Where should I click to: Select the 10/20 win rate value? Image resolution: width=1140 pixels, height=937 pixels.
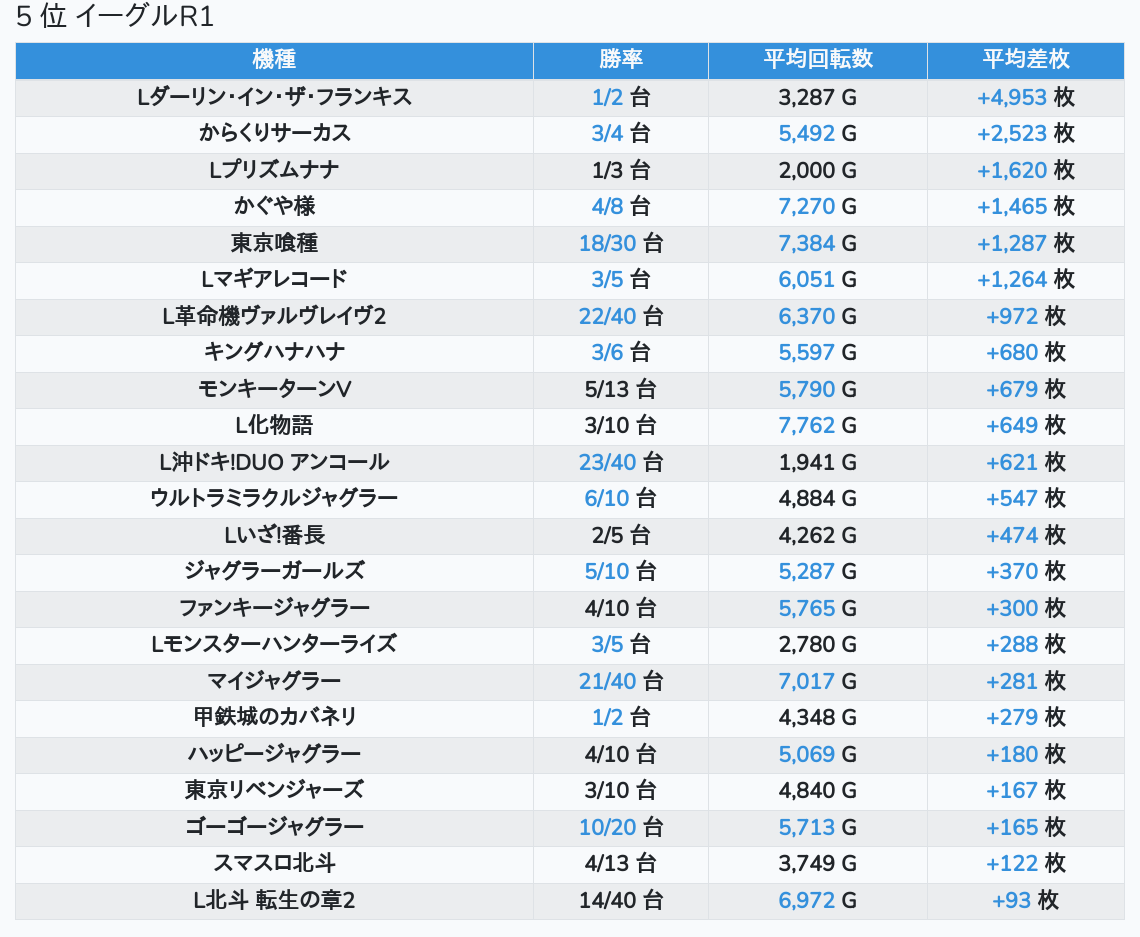click(608, 827)
